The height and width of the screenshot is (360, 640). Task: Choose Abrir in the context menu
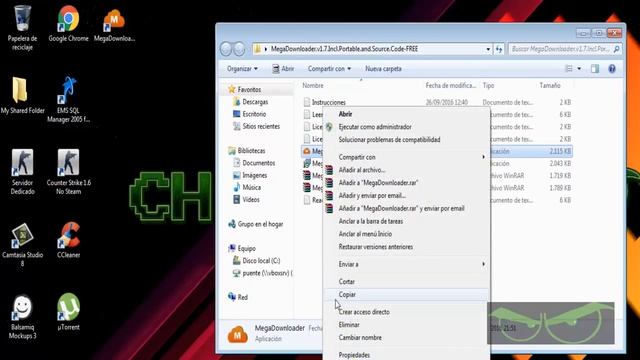click(x=408, y=114)
